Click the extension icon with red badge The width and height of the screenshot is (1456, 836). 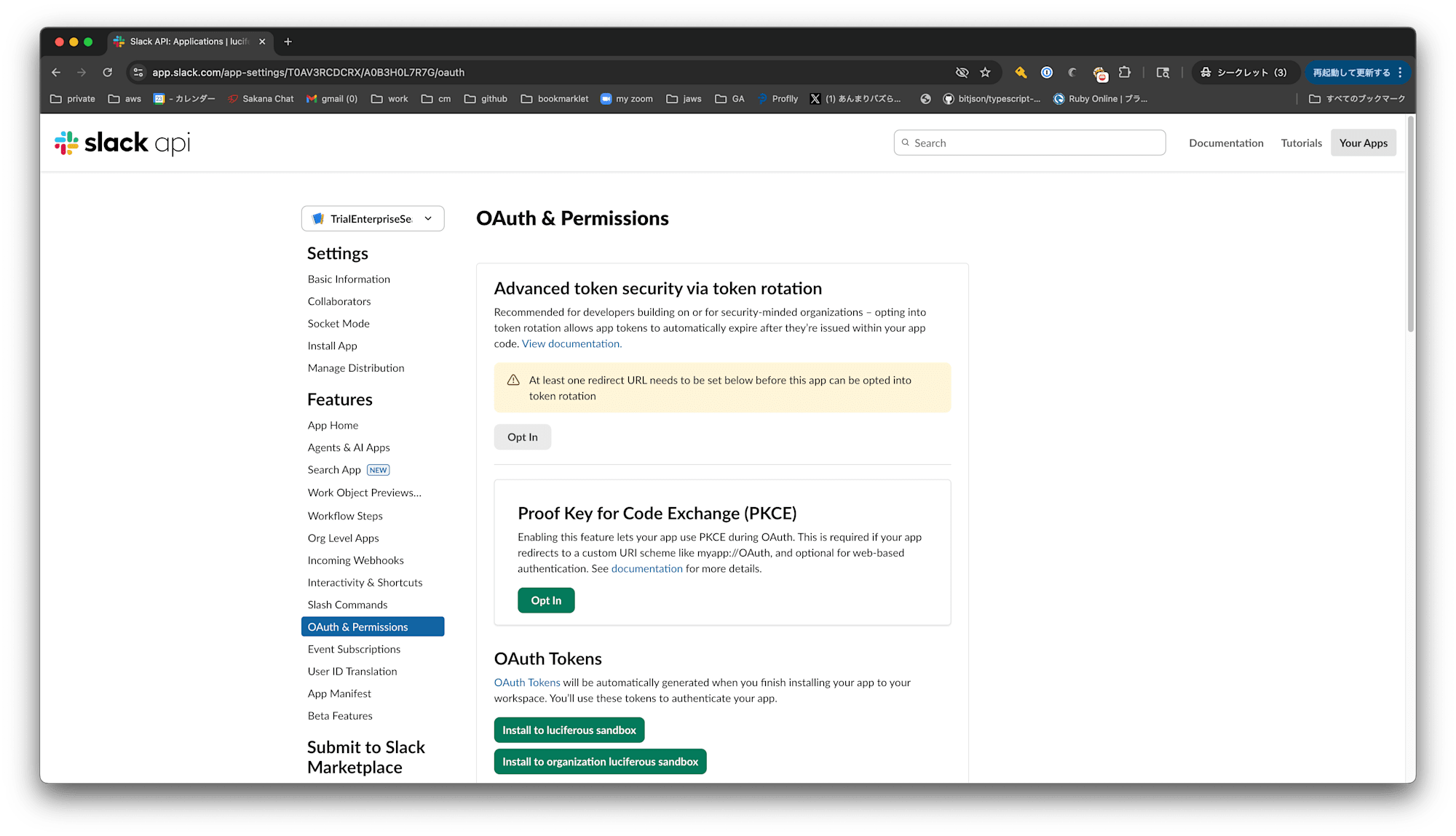pyautogui.click(x=1100, y=73)
